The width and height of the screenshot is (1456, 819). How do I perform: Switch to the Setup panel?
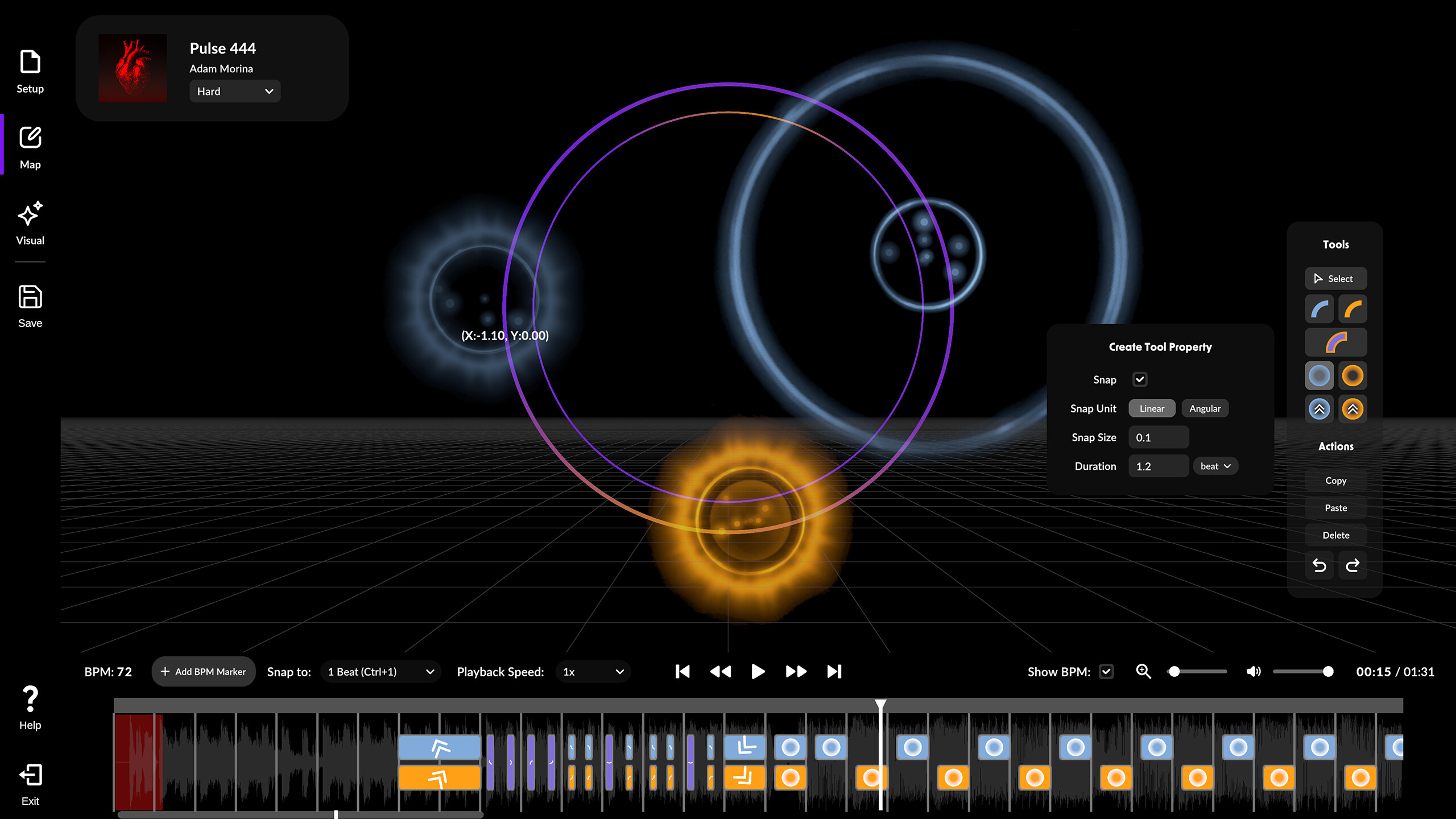point(30,70)
